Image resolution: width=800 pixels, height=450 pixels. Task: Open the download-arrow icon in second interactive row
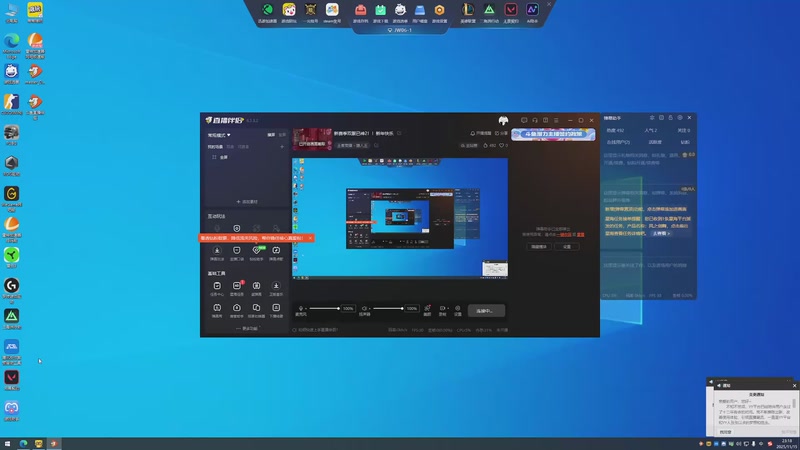pyautogui.click(x=217, y=252)
